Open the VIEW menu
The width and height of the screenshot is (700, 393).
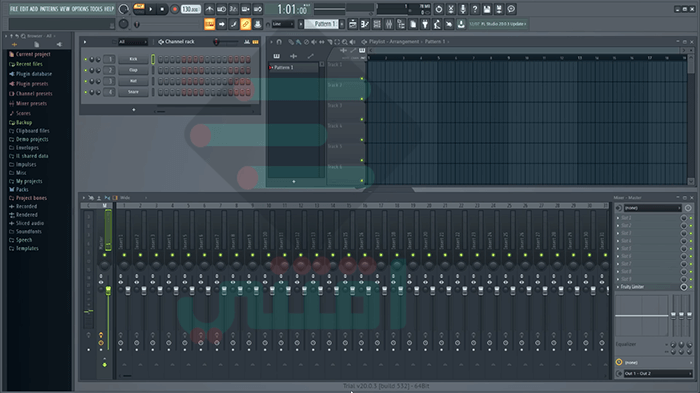(64, 9)
